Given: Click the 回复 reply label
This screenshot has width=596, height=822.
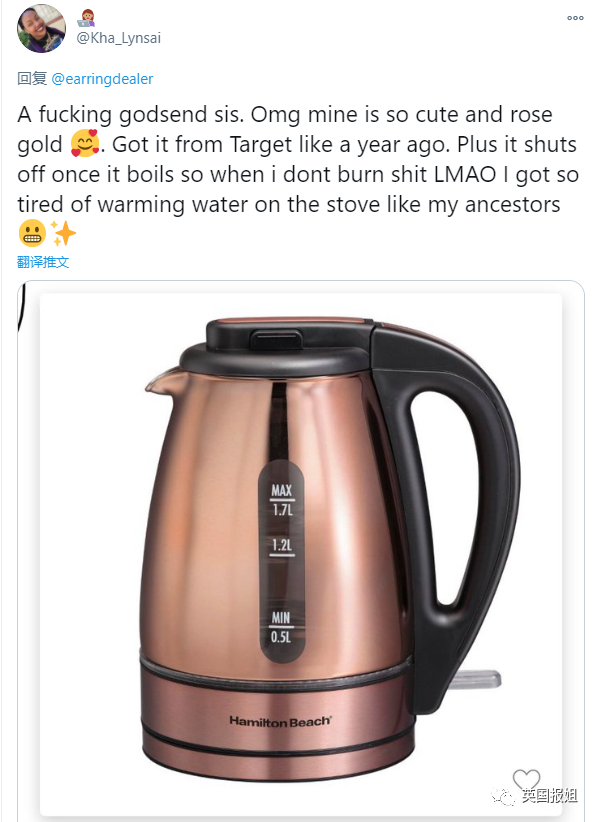Looking at the screenshot, I should click(x=32, y=79).
